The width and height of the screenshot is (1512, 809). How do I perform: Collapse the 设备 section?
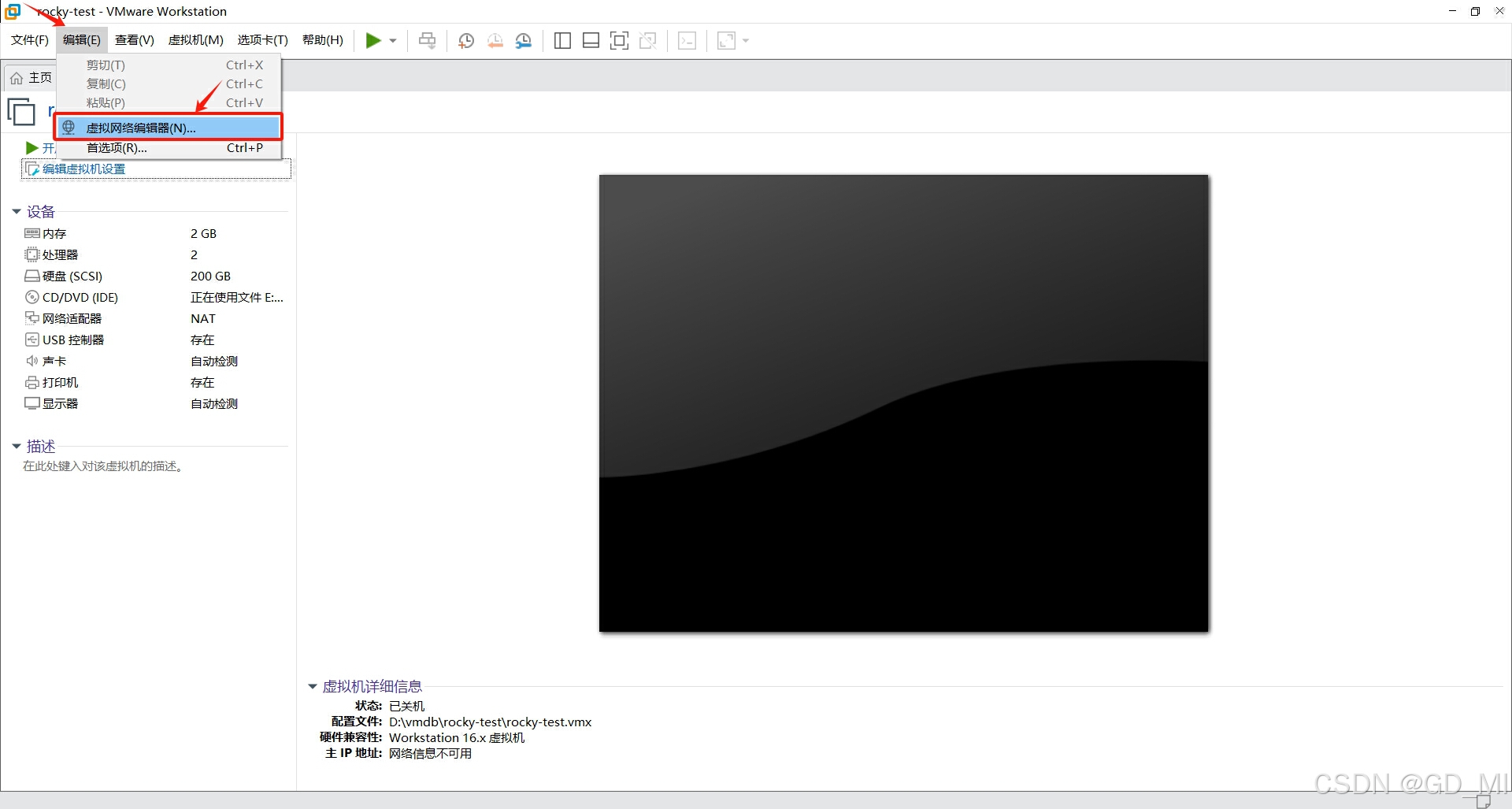click(x=17, y=212)
